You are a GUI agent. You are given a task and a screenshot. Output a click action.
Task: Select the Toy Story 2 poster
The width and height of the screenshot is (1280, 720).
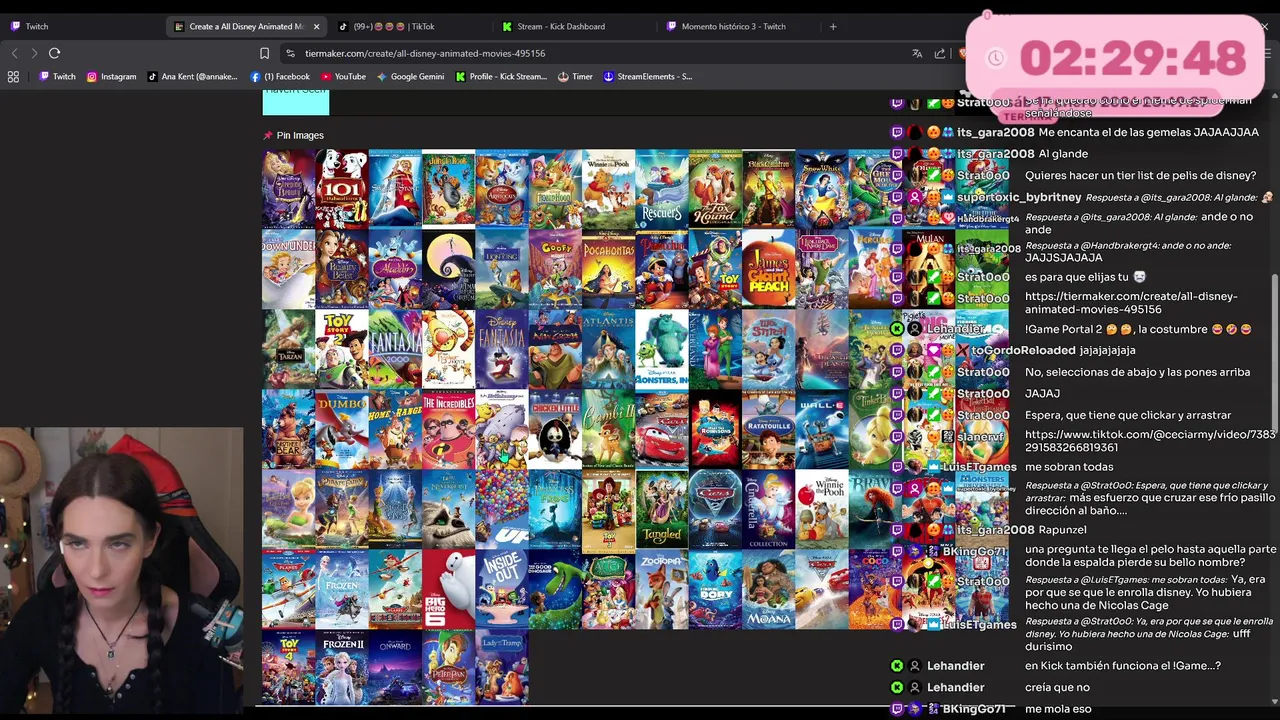point(342,349)
